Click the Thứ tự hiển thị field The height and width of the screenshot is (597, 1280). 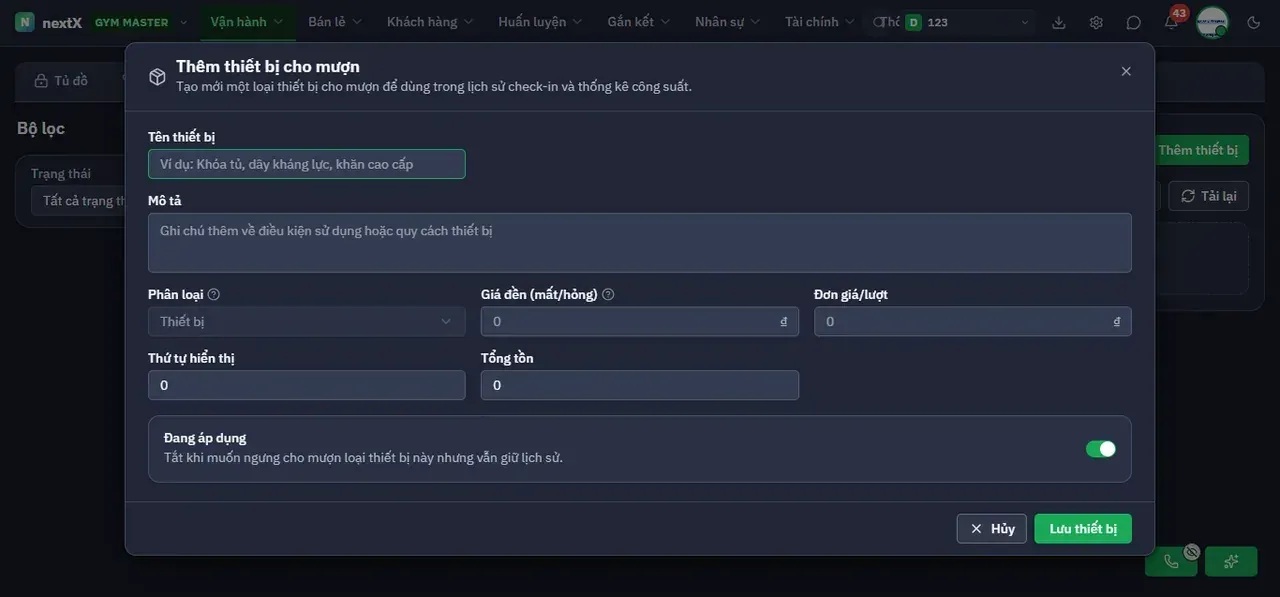click(306, 385)
